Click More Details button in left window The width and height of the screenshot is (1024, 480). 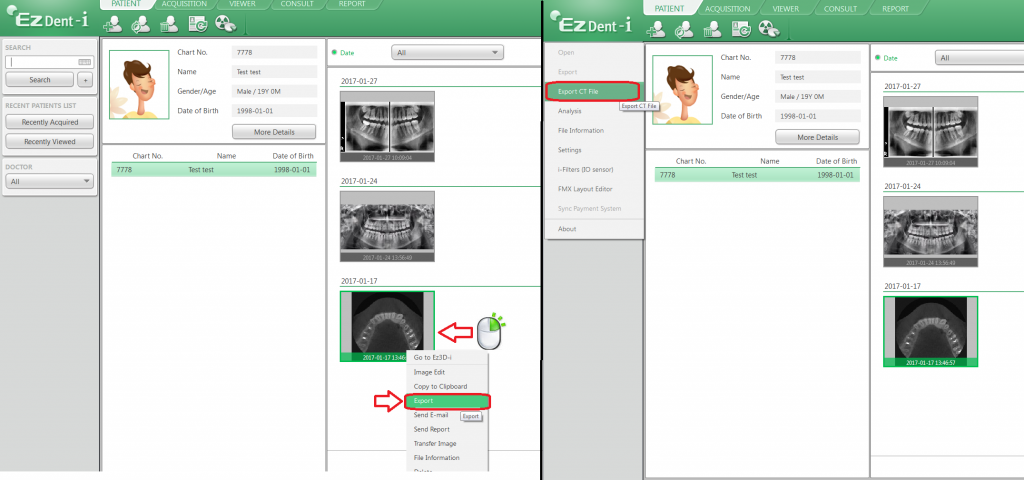(274, 132)
